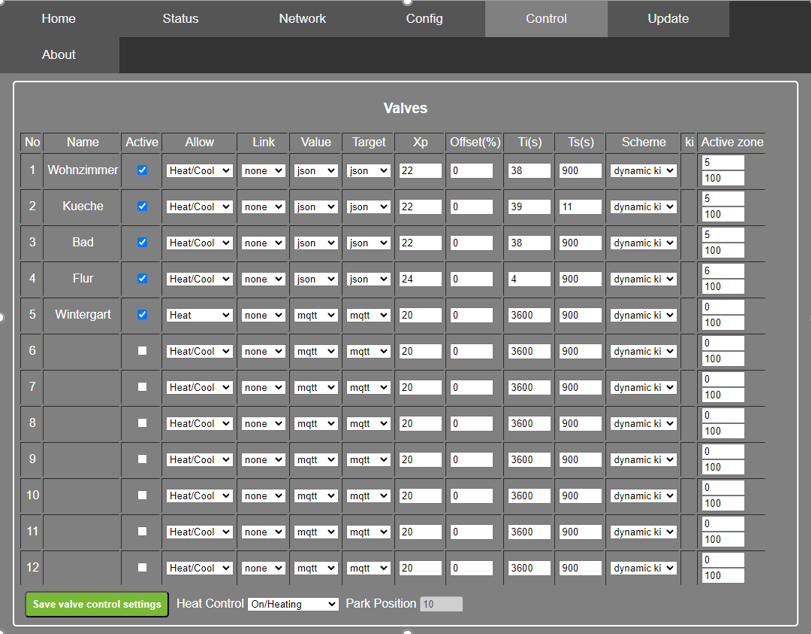Click the Kueche name cell
The height and width of the screenshot is (634, 811).
pos(83,206)
